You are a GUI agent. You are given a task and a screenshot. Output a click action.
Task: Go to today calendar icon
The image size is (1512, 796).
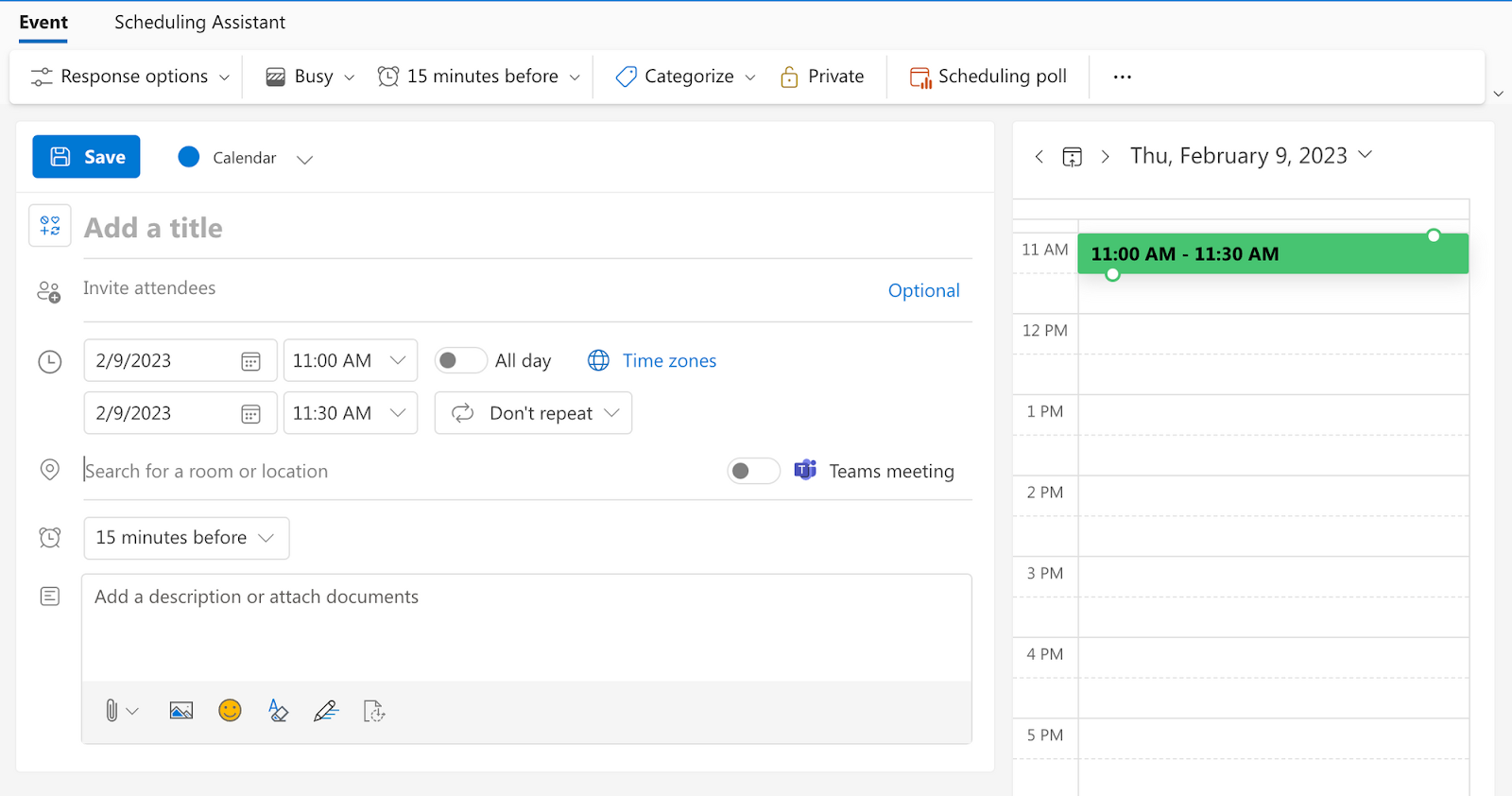point(1072,157)
